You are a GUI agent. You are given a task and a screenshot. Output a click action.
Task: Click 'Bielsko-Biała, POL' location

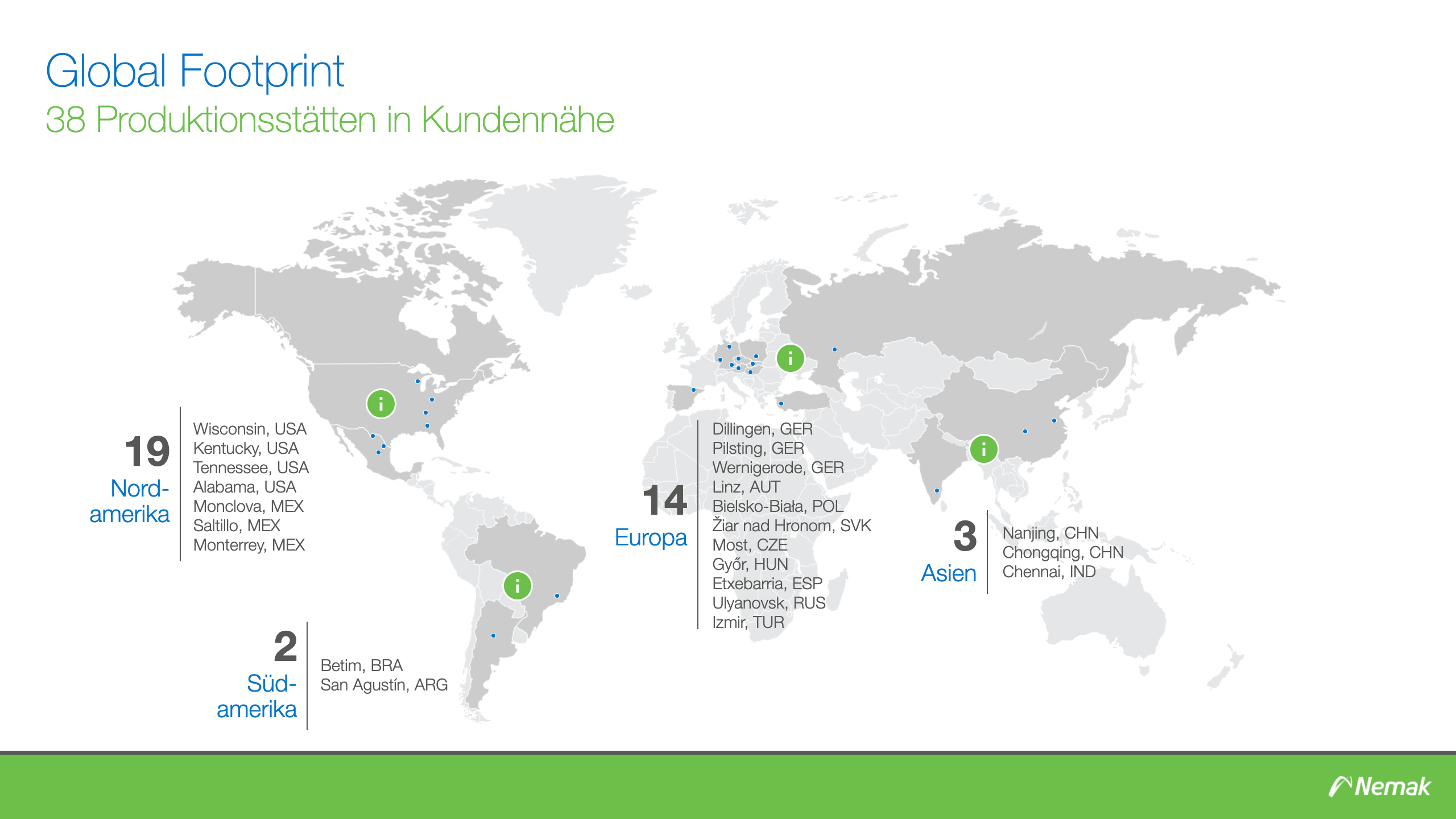tap(777, 506)
